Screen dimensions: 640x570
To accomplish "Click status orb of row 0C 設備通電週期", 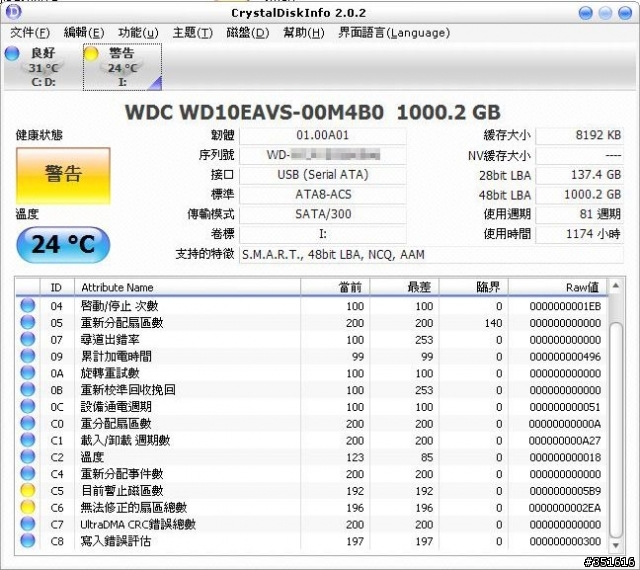I will point(28,406).
